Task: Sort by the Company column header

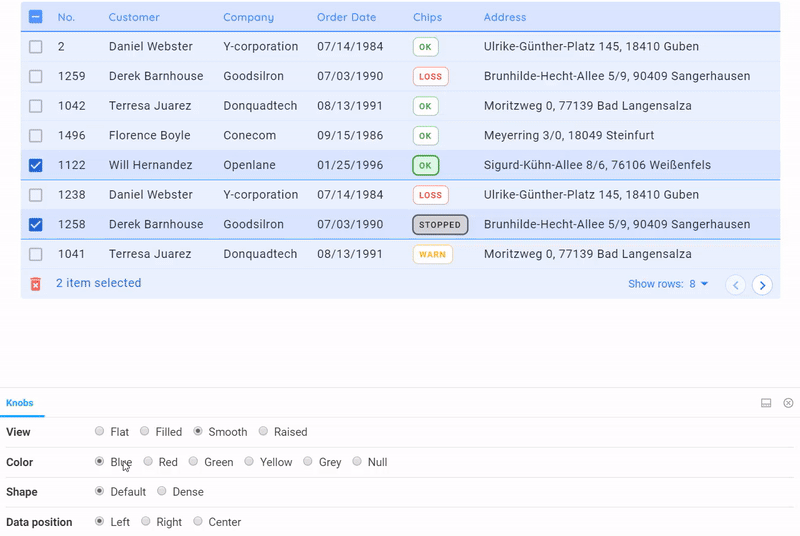Action: pyautogui.click(x=248, y=17)
